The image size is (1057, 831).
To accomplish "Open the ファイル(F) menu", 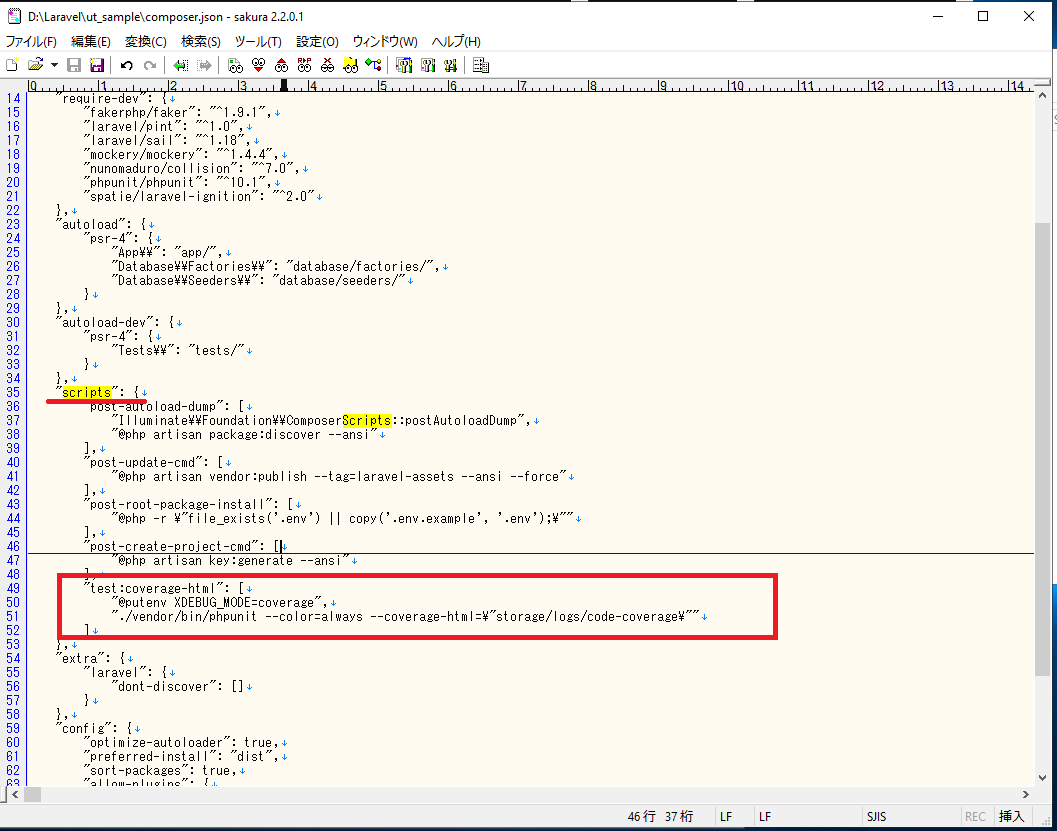I will pos(31,42).
